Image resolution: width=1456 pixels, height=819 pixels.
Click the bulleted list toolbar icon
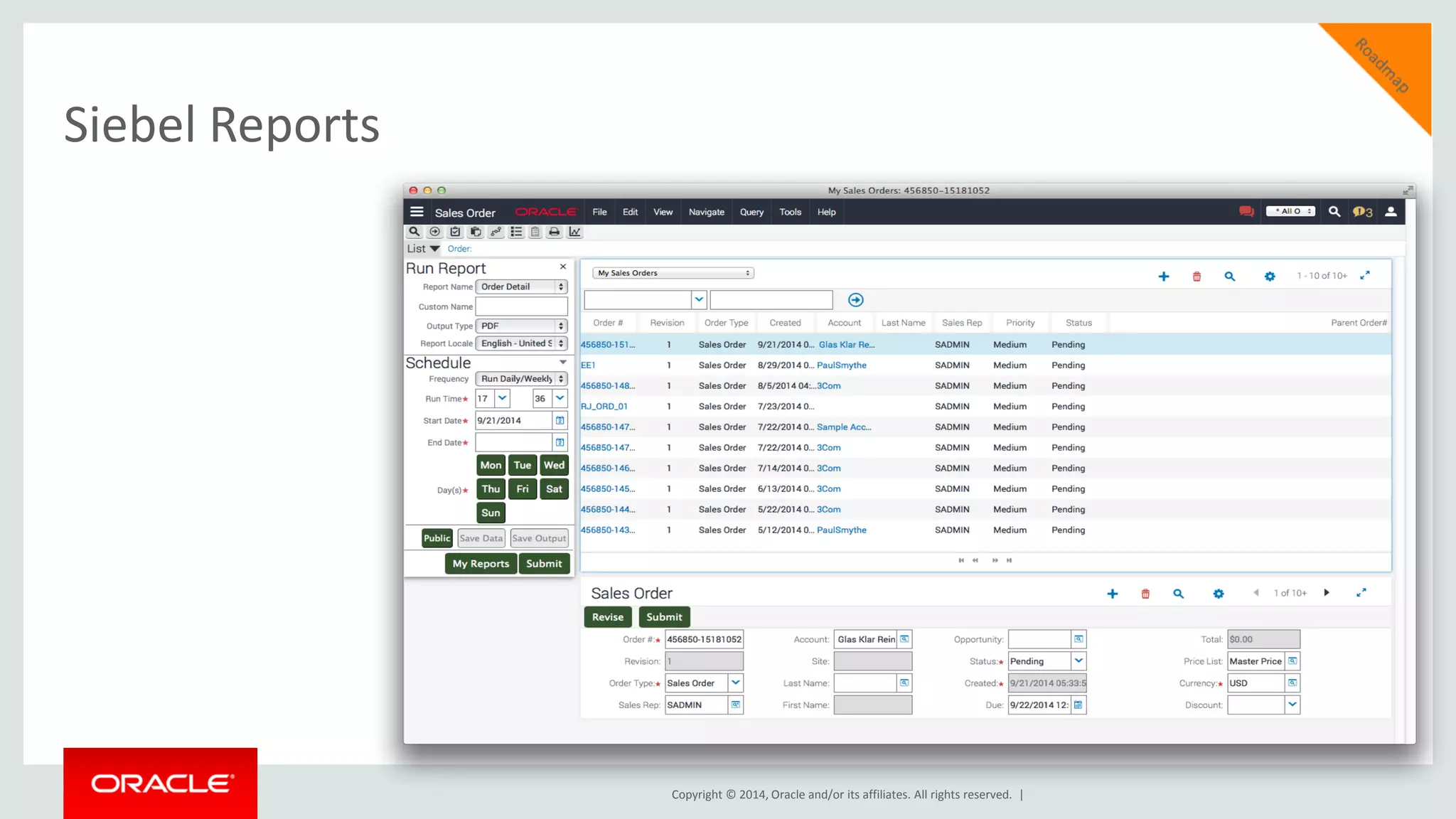(516, 232)
